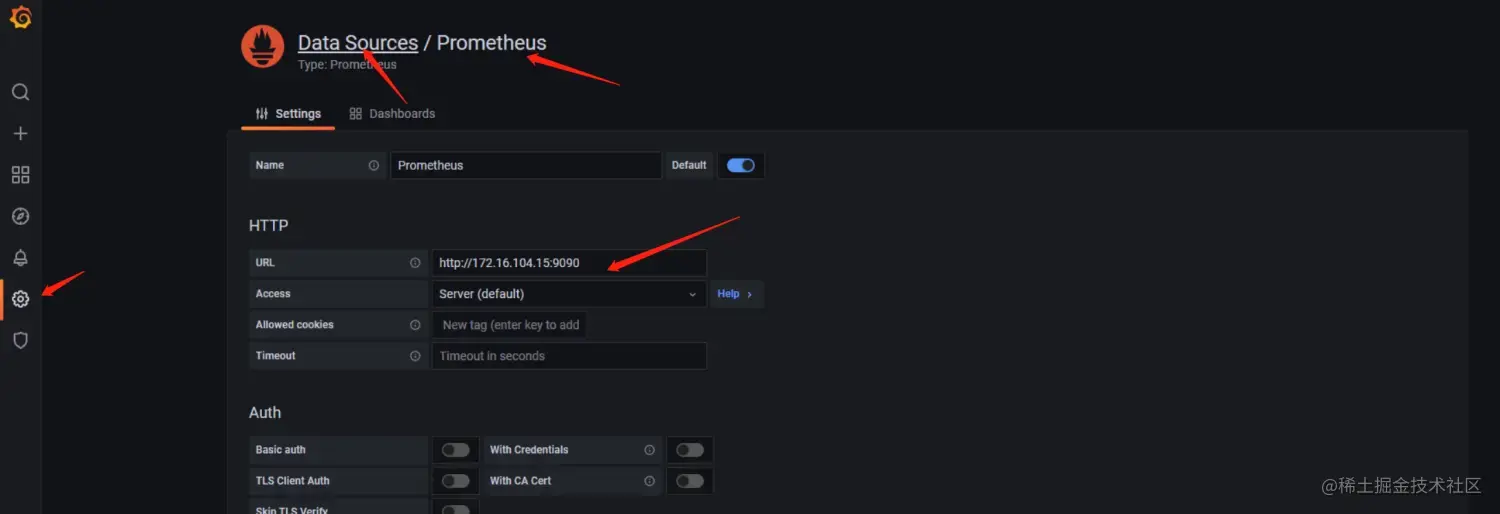Image resolution: width=1500 pixels, height=514 pixels.
Task: Switch to the Dashboards tab
Action: (392, 114)
